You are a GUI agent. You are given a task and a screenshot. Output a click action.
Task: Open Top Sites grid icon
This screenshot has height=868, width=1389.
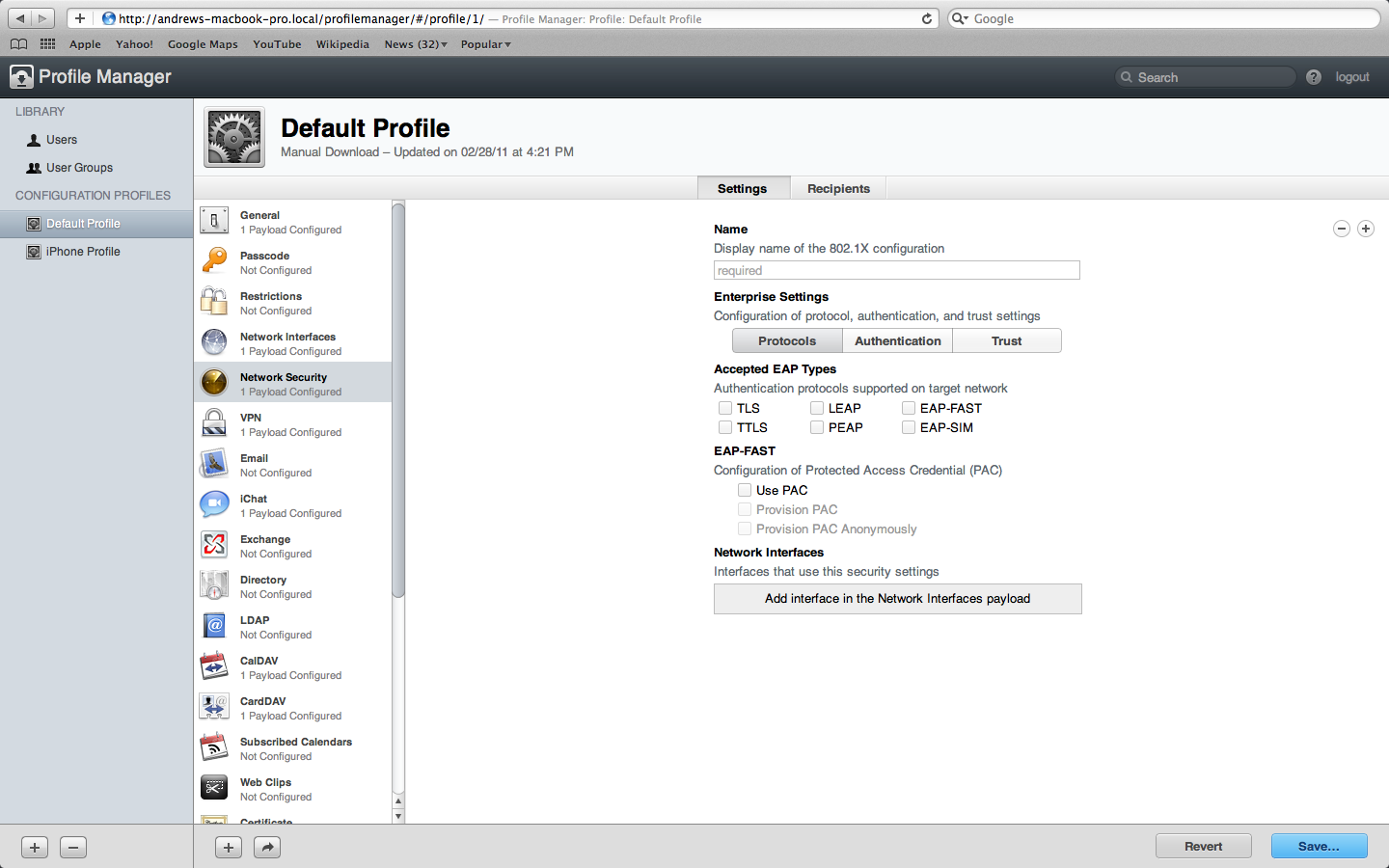pyautogui.click(x=47, y=44)
